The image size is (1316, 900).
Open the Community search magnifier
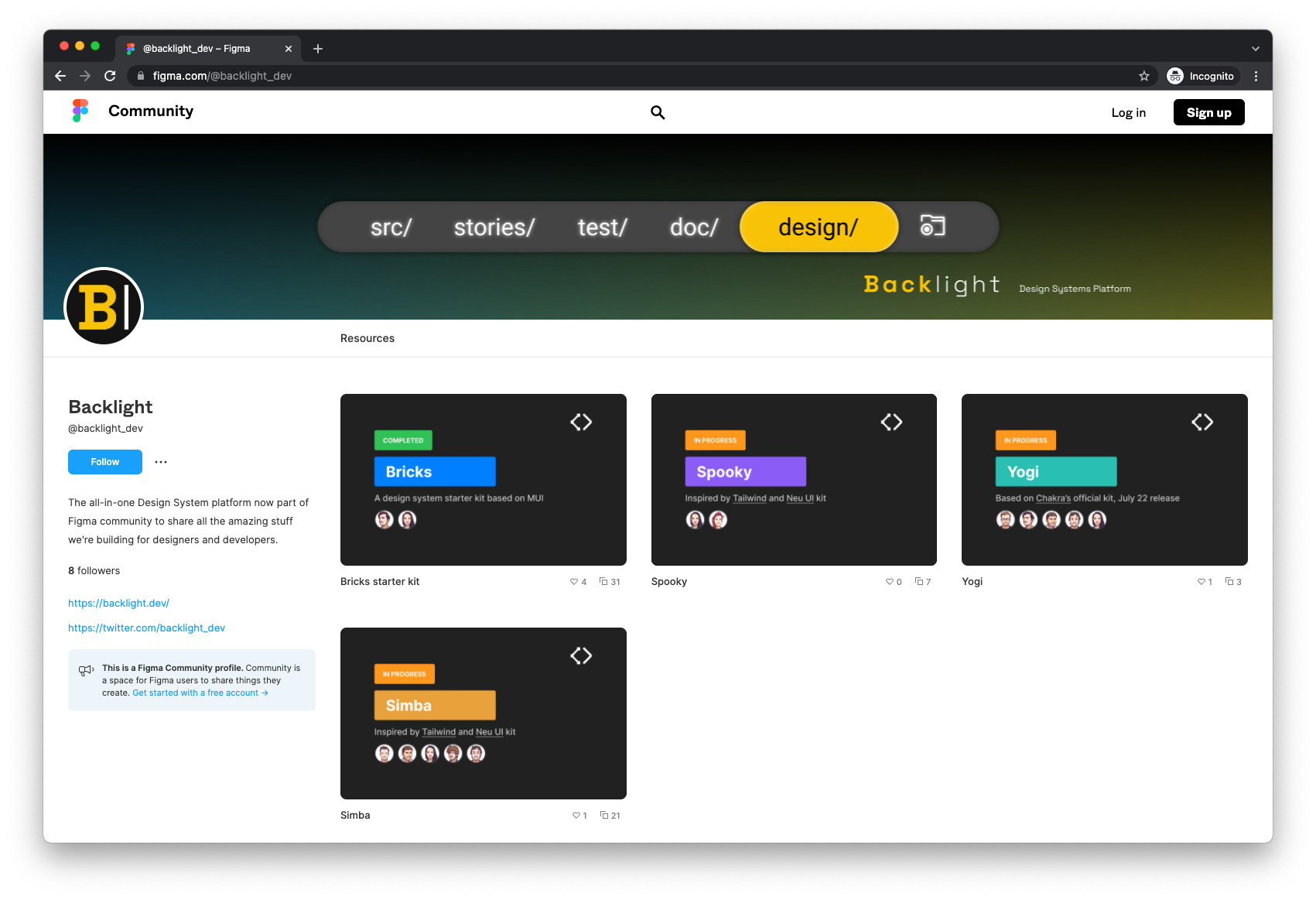tap(658, 112)
